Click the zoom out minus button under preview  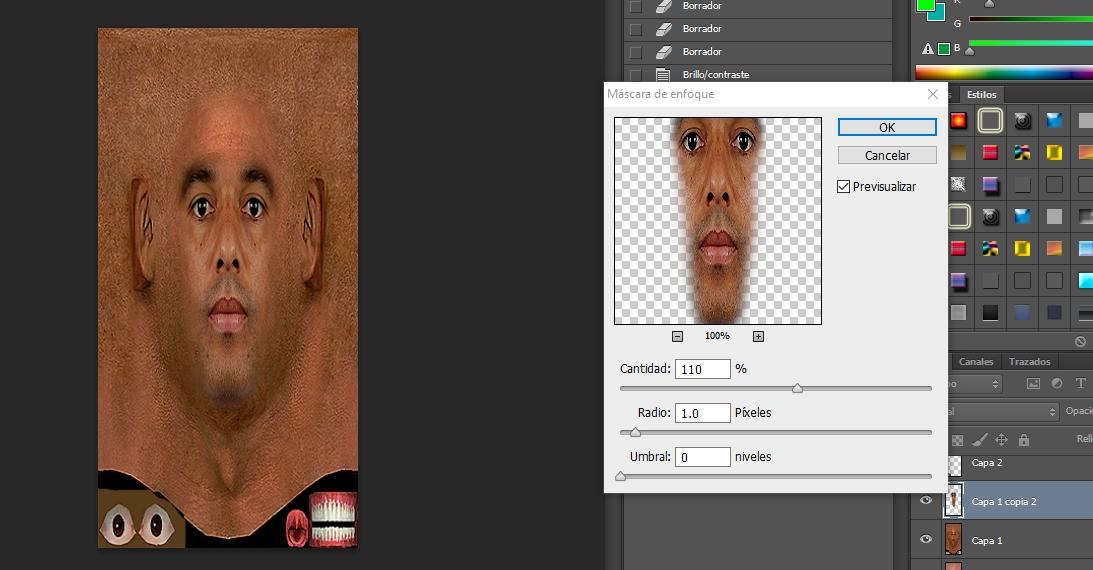point(677,336)
